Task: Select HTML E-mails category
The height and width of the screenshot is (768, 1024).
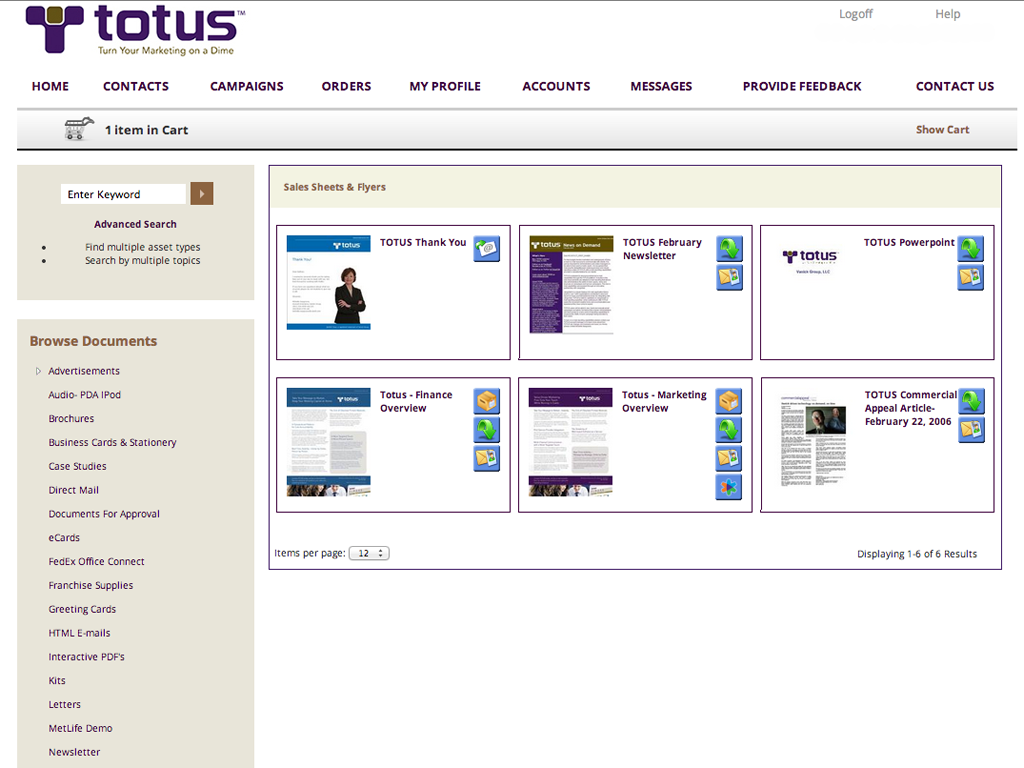Action: 79,633
